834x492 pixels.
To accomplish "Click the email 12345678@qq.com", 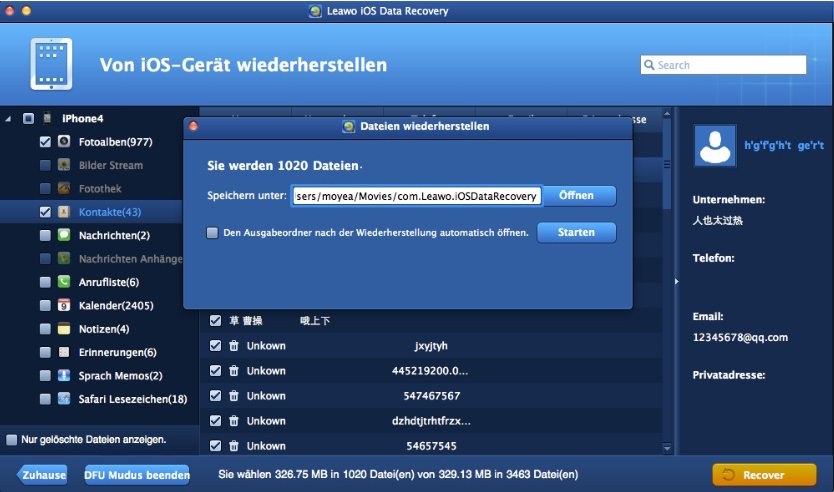I will [740, 337].
